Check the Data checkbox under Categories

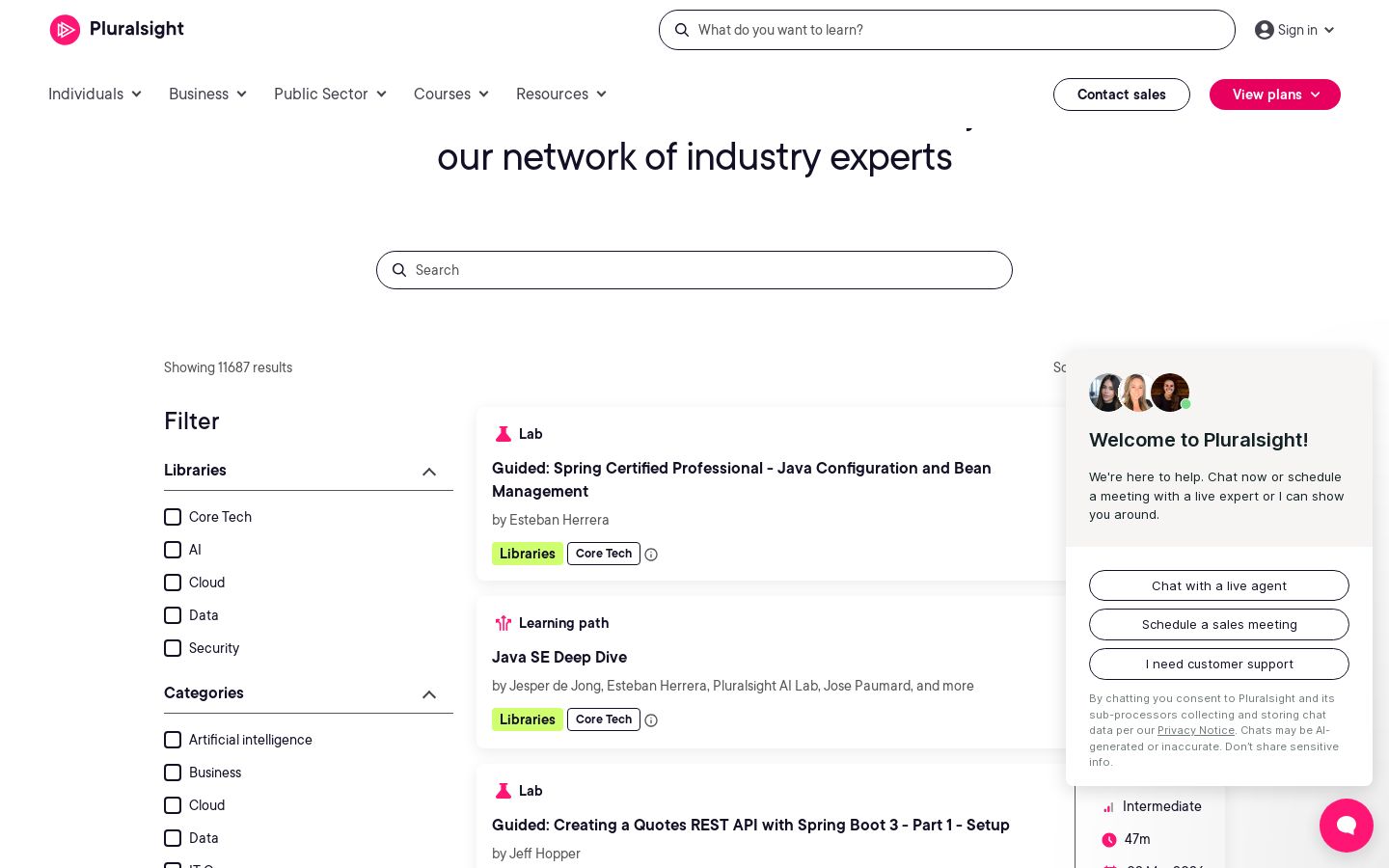pyautogui.click(x=173, y=838)
